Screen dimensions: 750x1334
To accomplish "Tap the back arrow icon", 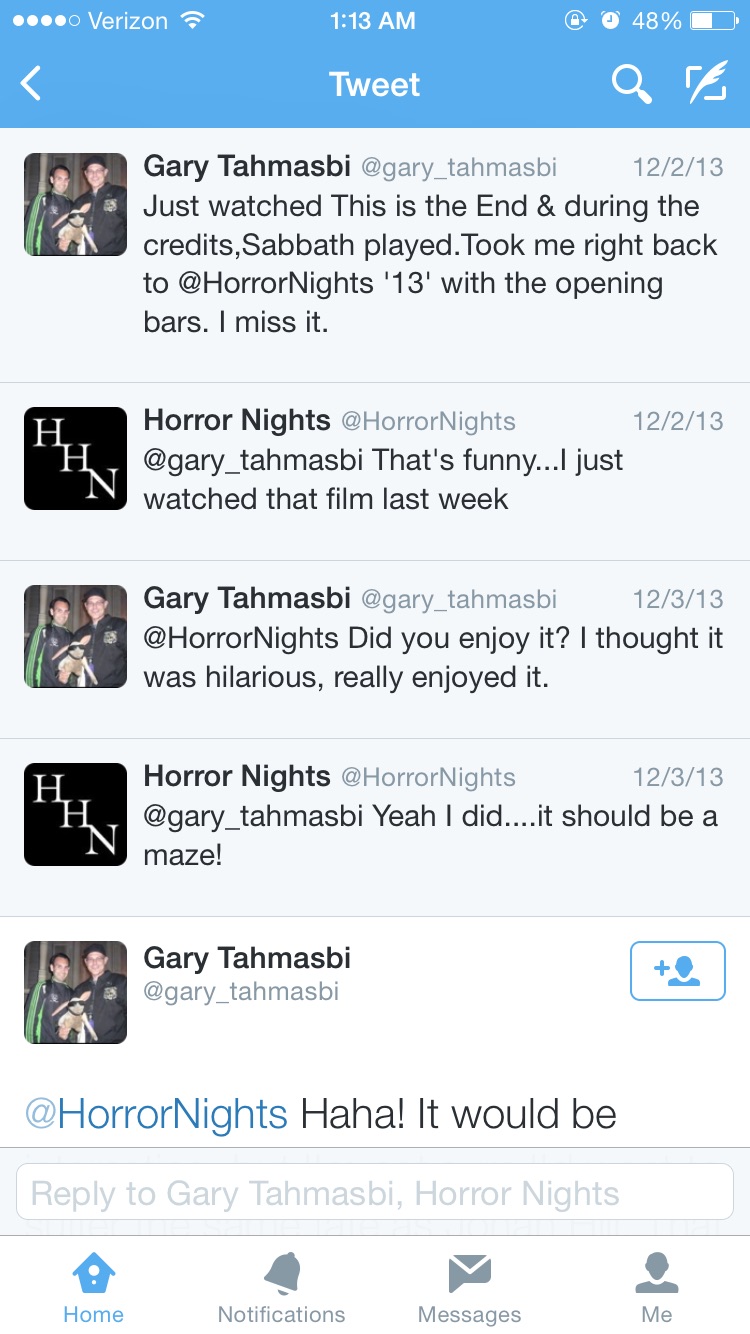I will [x=32, y=84].
